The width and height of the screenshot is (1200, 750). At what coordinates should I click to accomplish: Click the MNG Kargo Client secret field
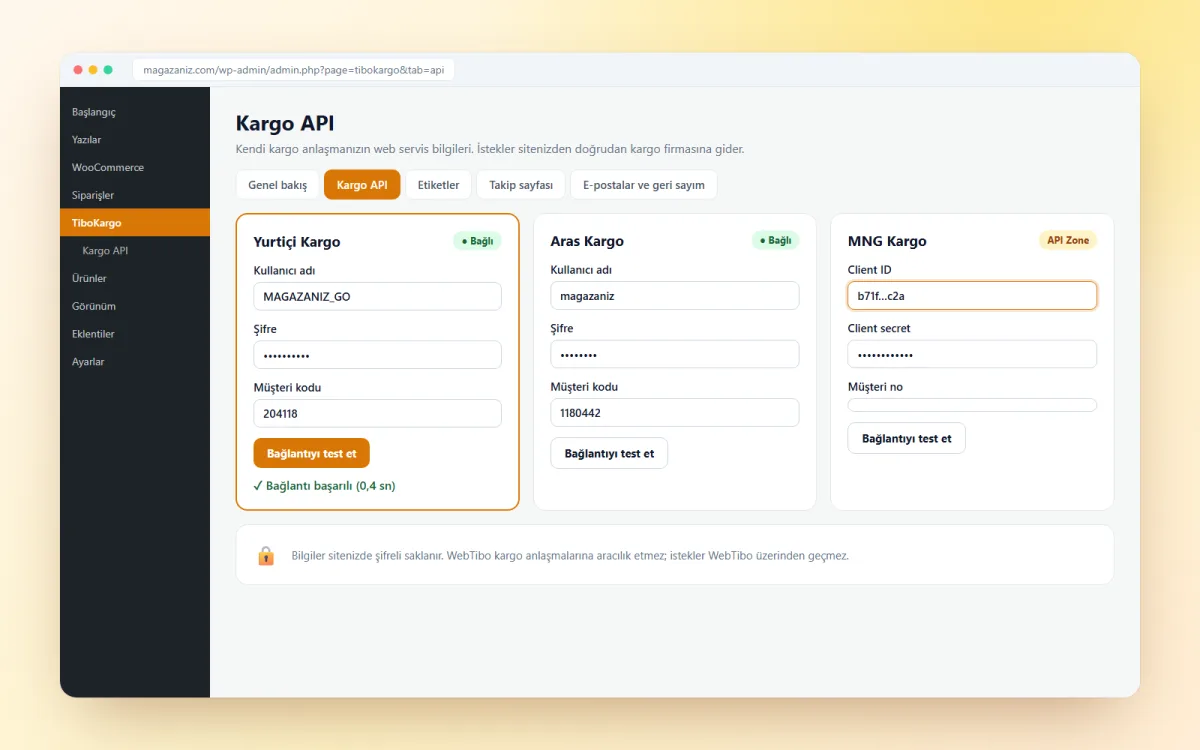972,354
